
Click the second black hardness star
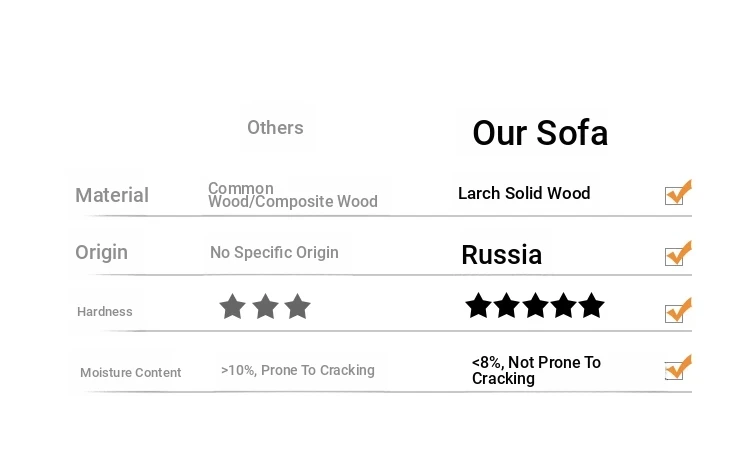(507, 306)
